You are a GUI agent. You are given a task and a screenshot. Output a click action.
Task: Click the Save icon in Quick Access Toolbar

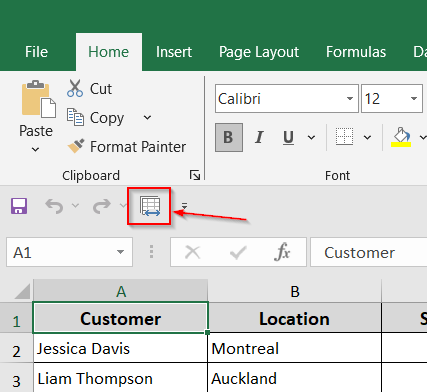[x=19, y=206]
